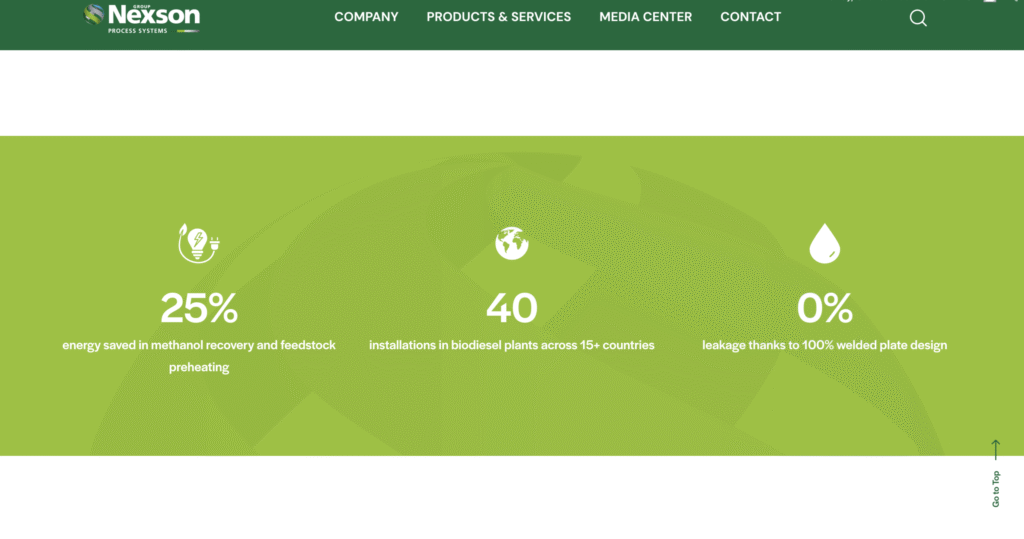Click the 40 installations number
The width and height of the screenshot is (1024, 539).
pos(511,308)
